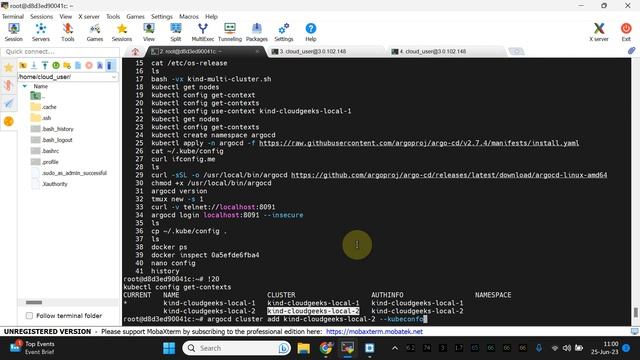Click the home tab icon
The width and height of the screenshot is (640, 360).
click(x=136, y=51)
